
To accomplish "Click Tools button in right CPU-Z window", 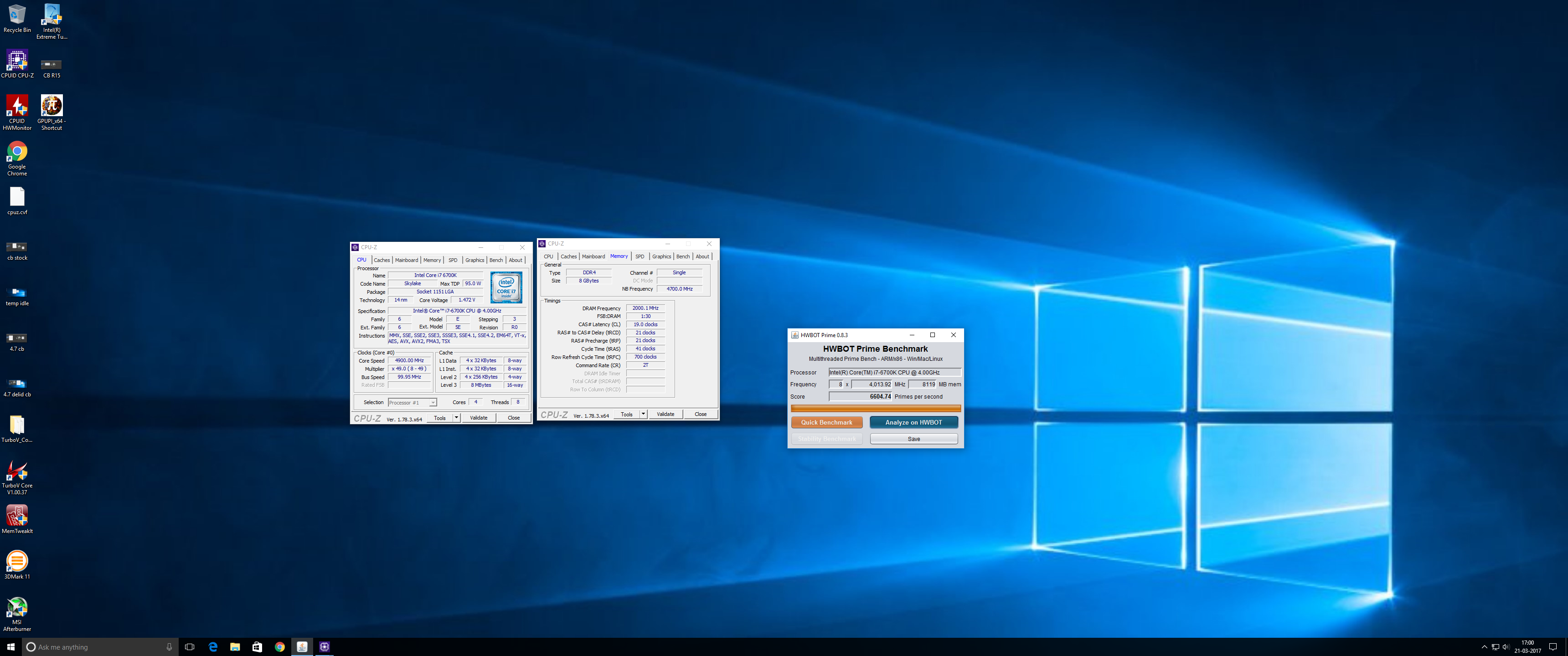I will [x=626, y=415].
